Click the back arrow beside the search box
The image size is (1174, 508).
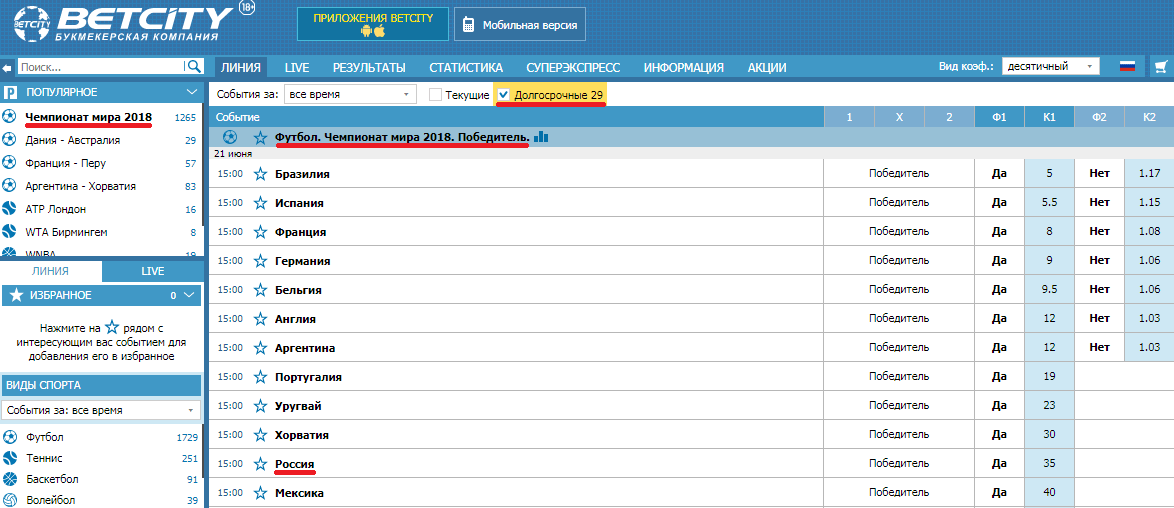[7, 67]
